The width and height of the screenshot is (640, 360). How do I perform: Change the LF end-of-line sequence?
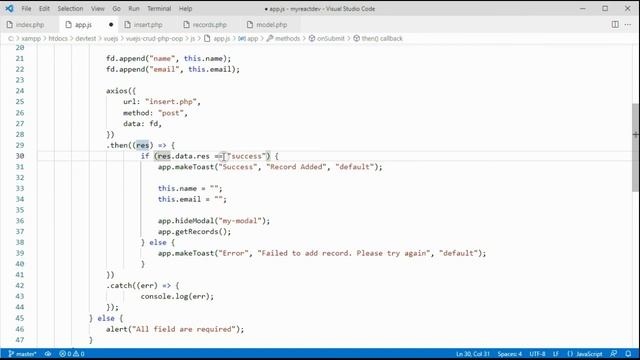[556, 354]
